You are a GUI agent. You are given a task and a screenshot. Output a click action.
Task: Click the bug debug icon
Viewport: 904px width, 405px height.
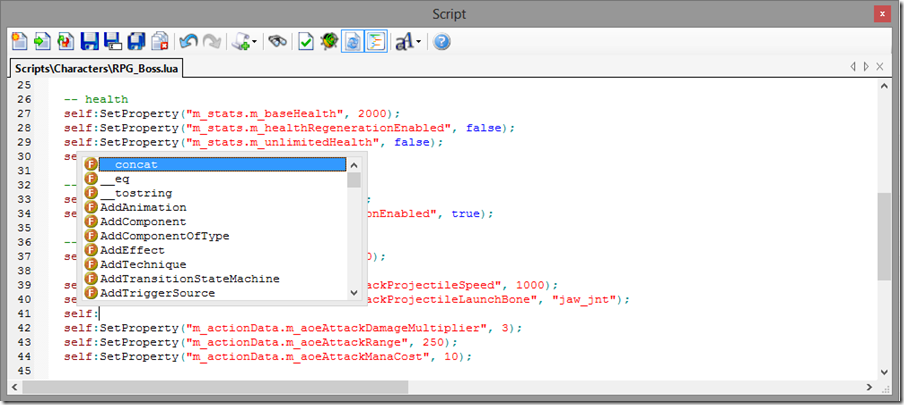pyautogui.click(x=329, y=41)
